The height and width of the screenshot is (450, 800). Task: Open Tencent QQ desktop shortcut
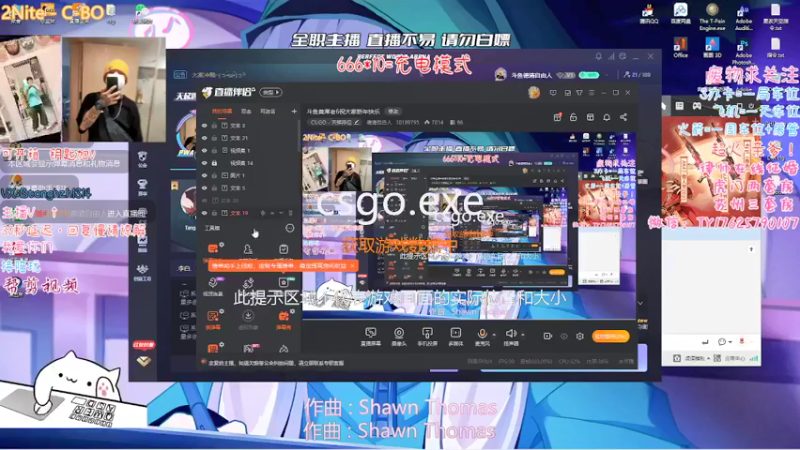pos(648,14)
